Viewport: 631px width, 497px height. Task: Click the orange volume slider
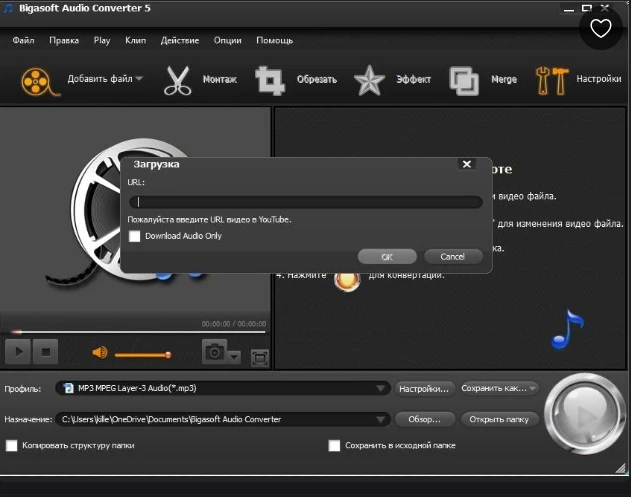[x=143, y=355]
